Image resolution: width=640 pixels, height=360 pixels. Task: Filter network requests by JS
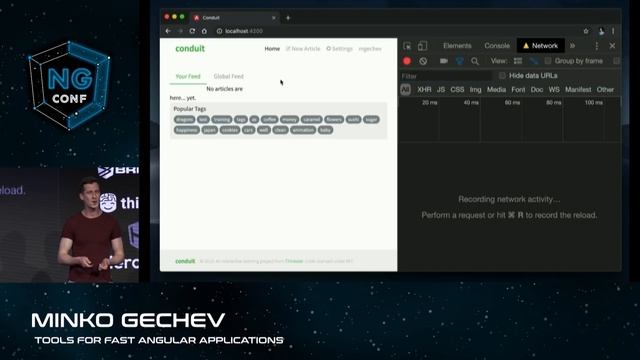coord(441,89)
